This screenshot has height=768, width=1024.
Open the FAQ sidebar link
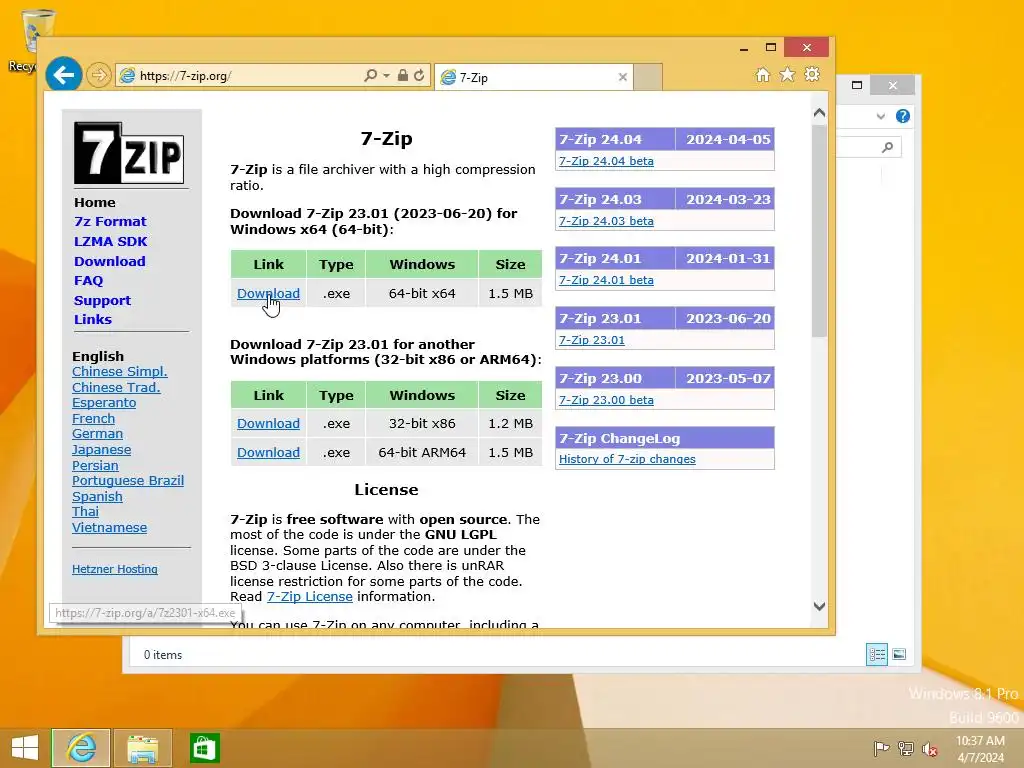pyautogui.click(x=88, y=281)
